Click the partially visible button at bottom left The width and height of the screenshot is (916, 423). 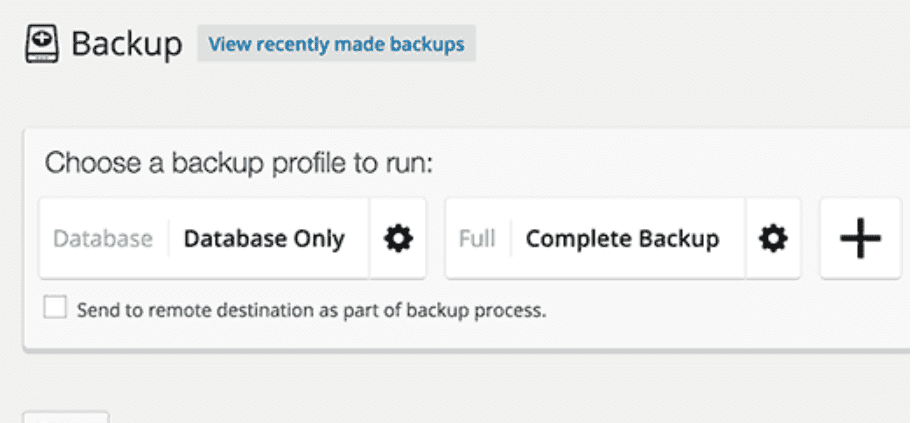tap(66, 417)
